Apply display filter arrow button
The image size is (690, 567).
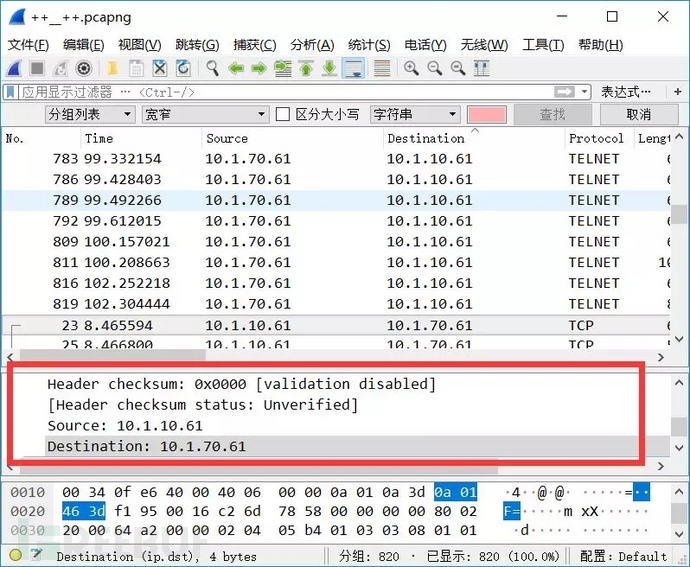[x=565, y=92]
